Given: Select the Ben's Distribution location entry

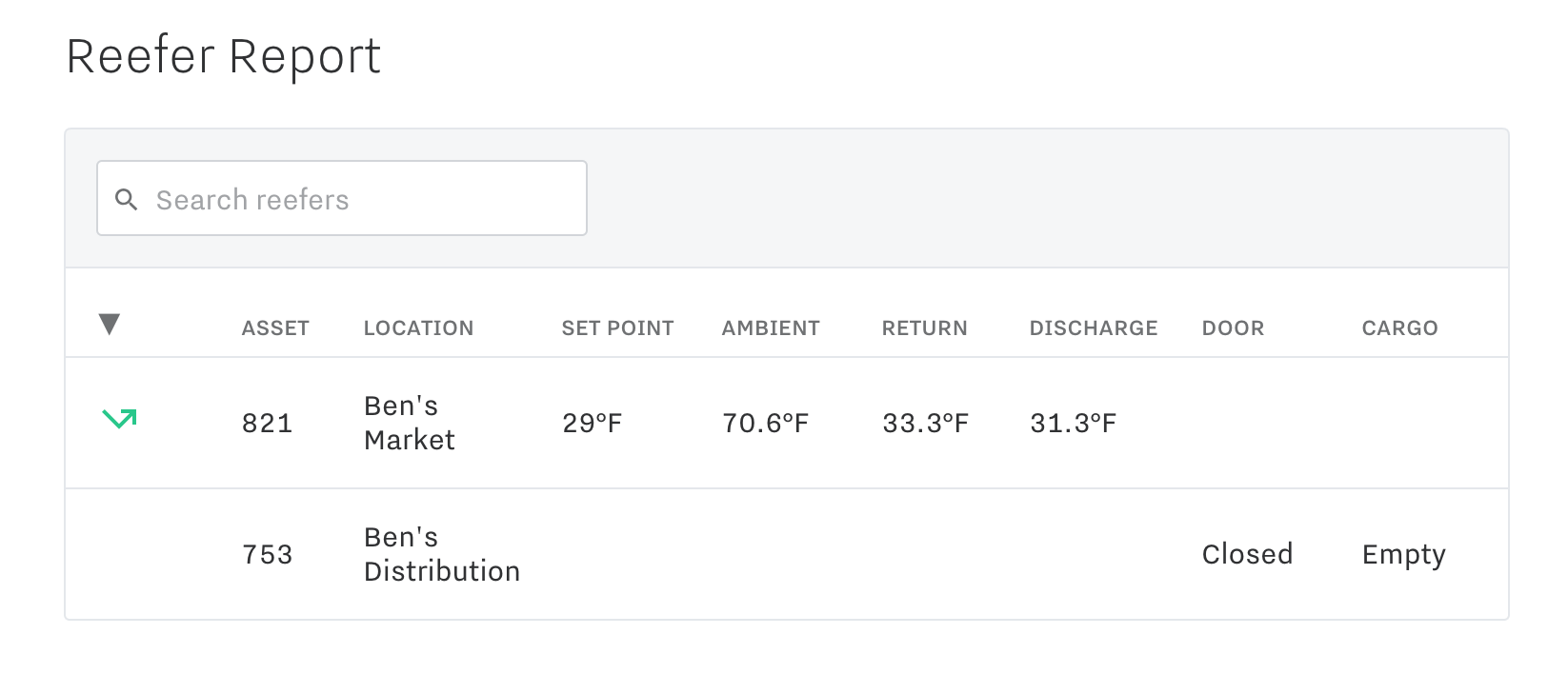Looking at the screenshot, I should (441, 554).
